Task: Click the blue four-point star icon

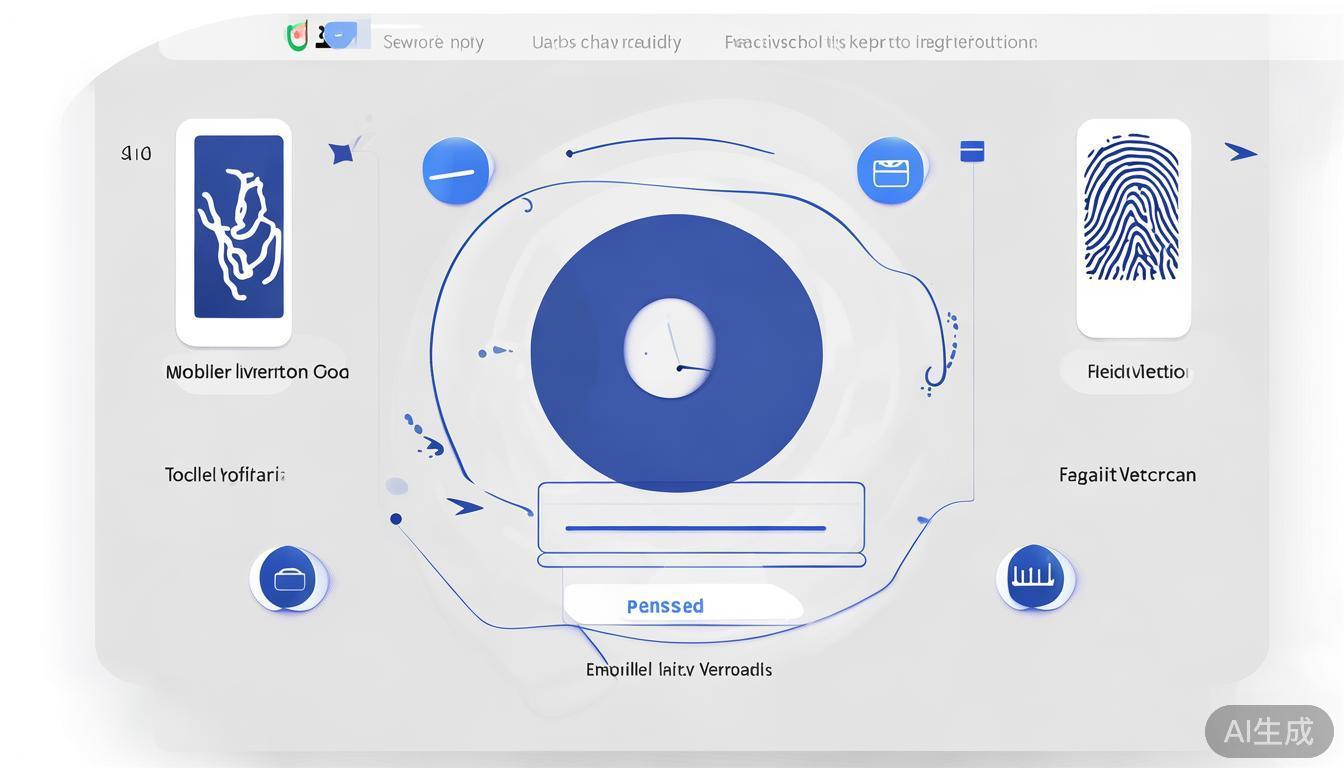Action: pos(341,153)
